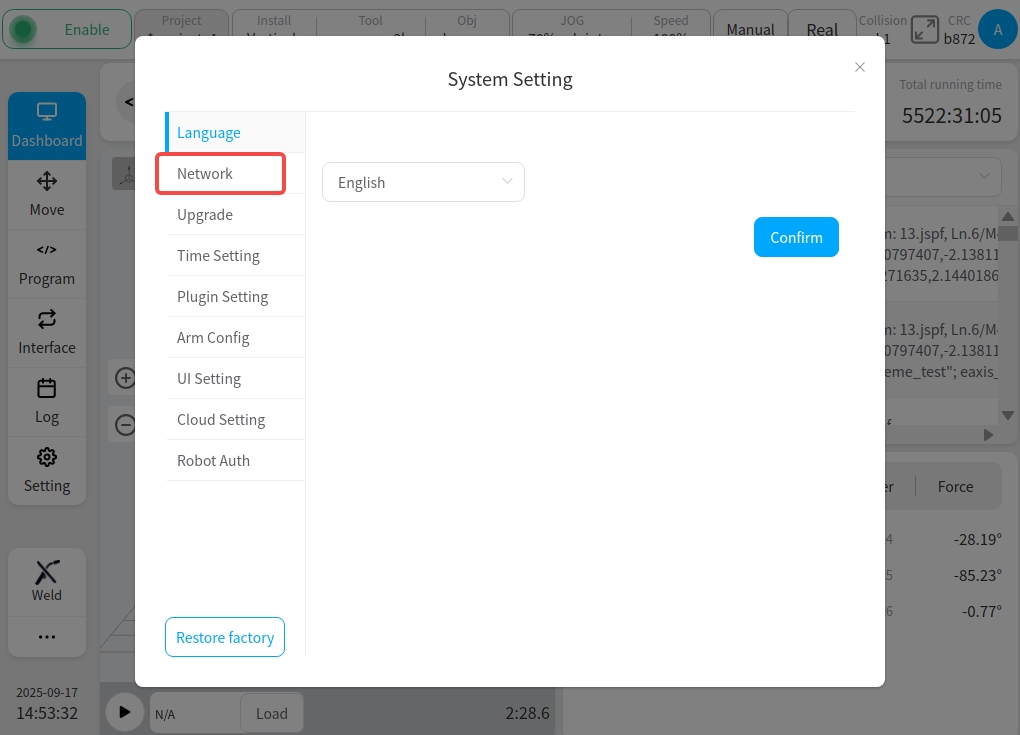Expand the English language dropdown
The width and height of the screenshot is (1020, 735).
point(423,182)
